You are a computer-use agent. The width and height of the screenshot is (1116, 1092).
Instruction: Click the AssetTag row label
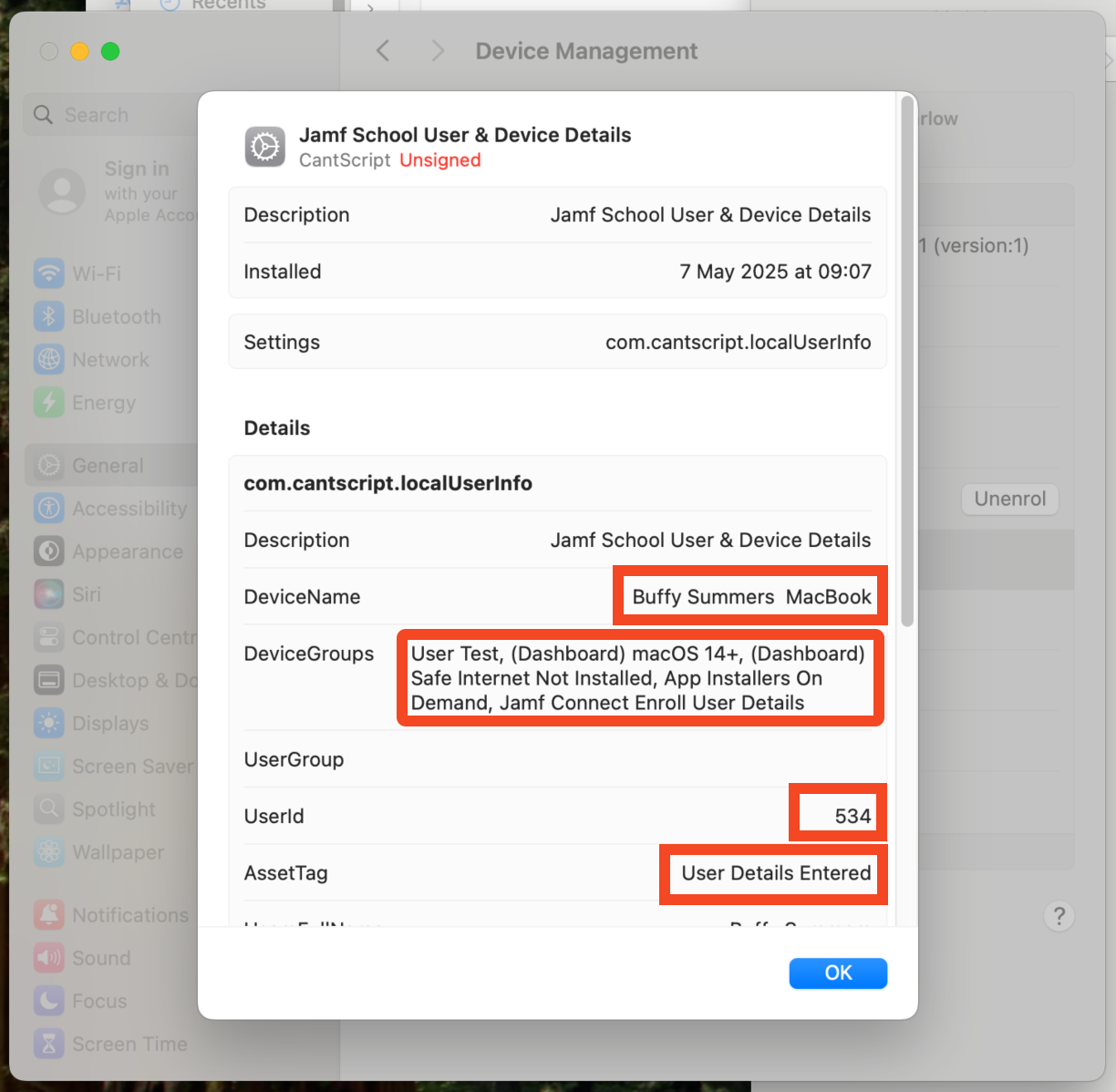pos(285,873)
